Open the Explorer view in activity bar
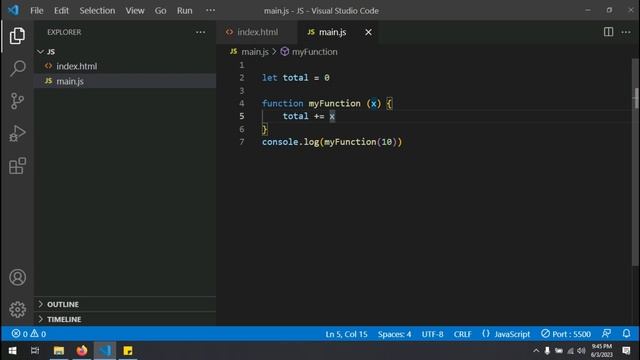 pos(17,36)
